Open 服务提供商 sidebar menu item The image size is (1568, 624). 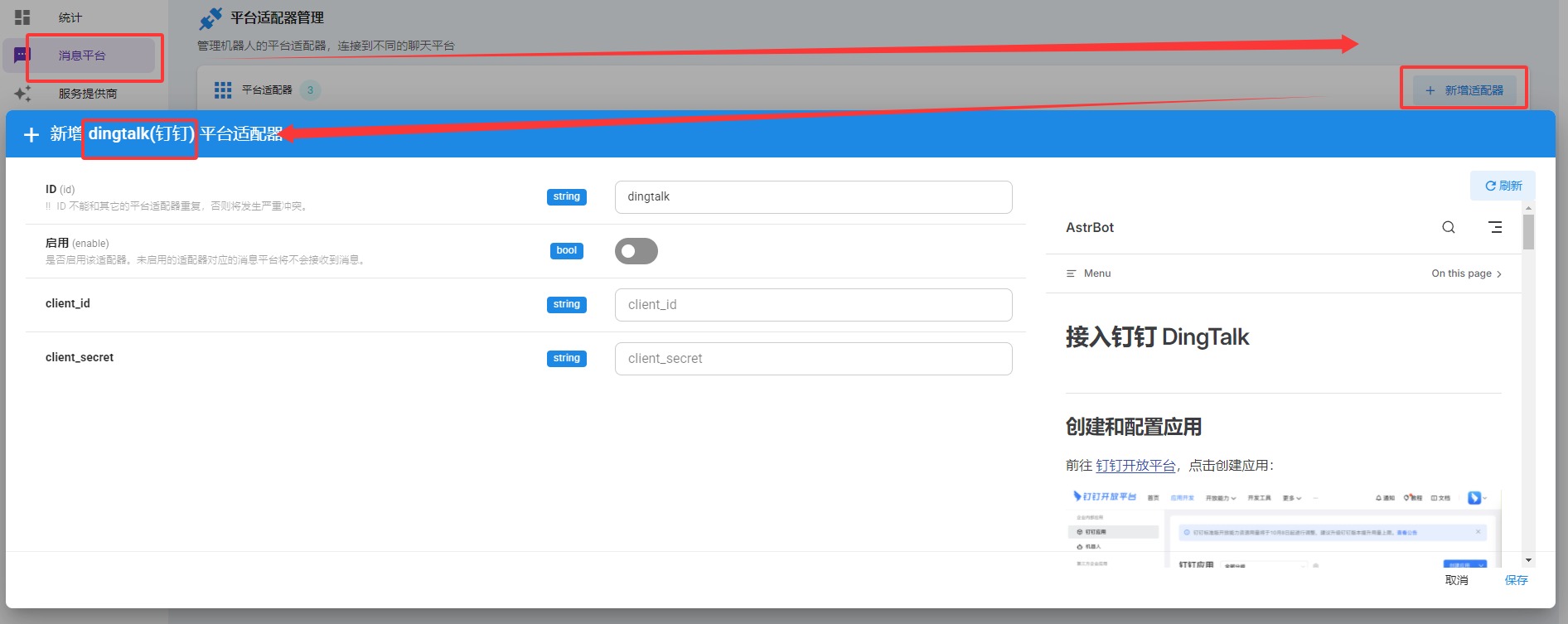[x=87, y=94]
